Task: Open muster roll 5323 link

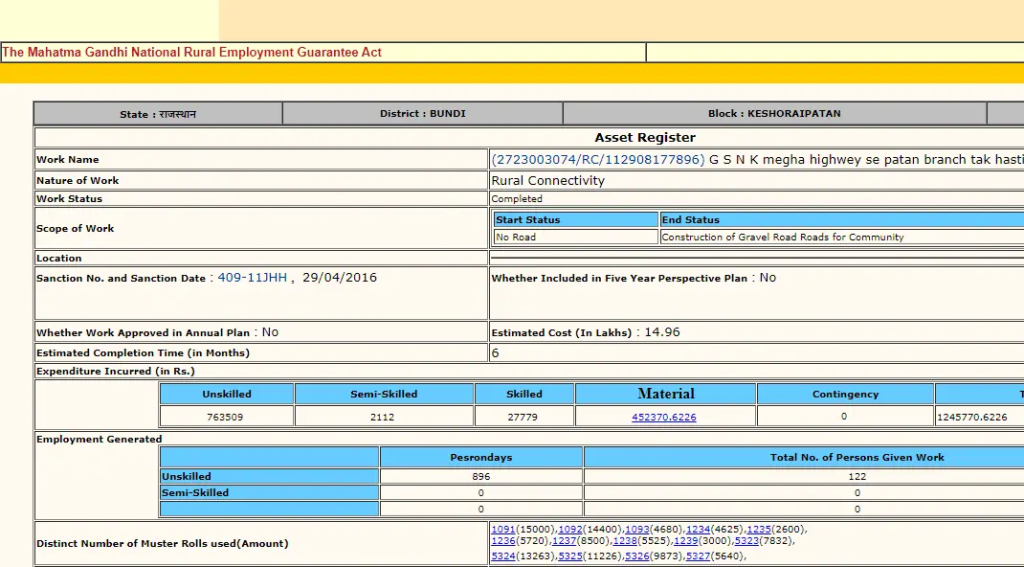Action: click(746, 541)
